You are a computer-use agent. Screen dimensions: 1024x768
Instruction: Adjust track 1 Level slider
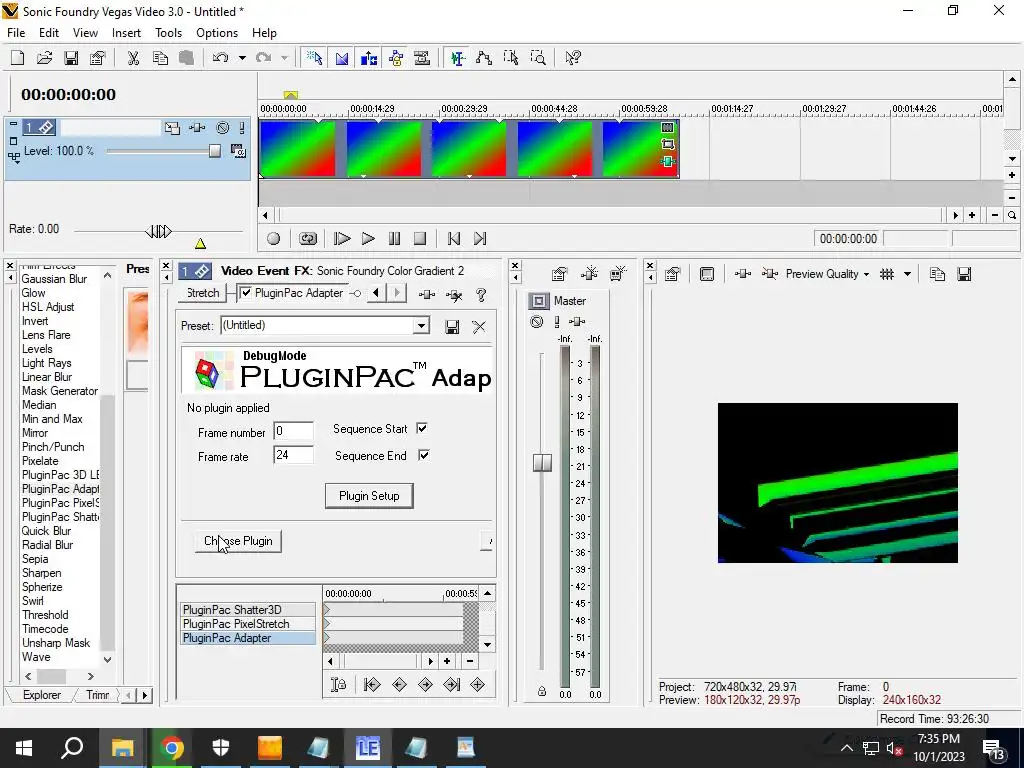[214, 151]
